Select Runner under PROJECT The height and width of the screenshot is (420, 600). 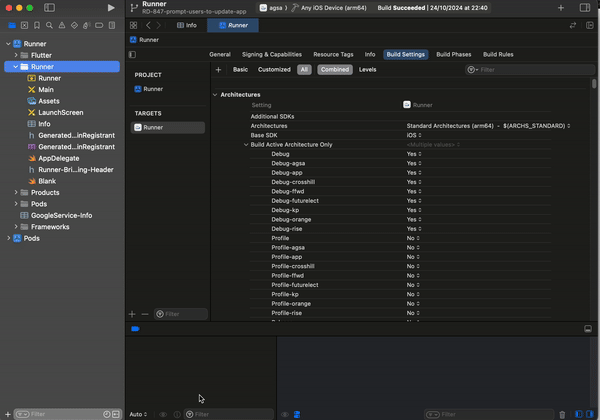coord(149,89)
